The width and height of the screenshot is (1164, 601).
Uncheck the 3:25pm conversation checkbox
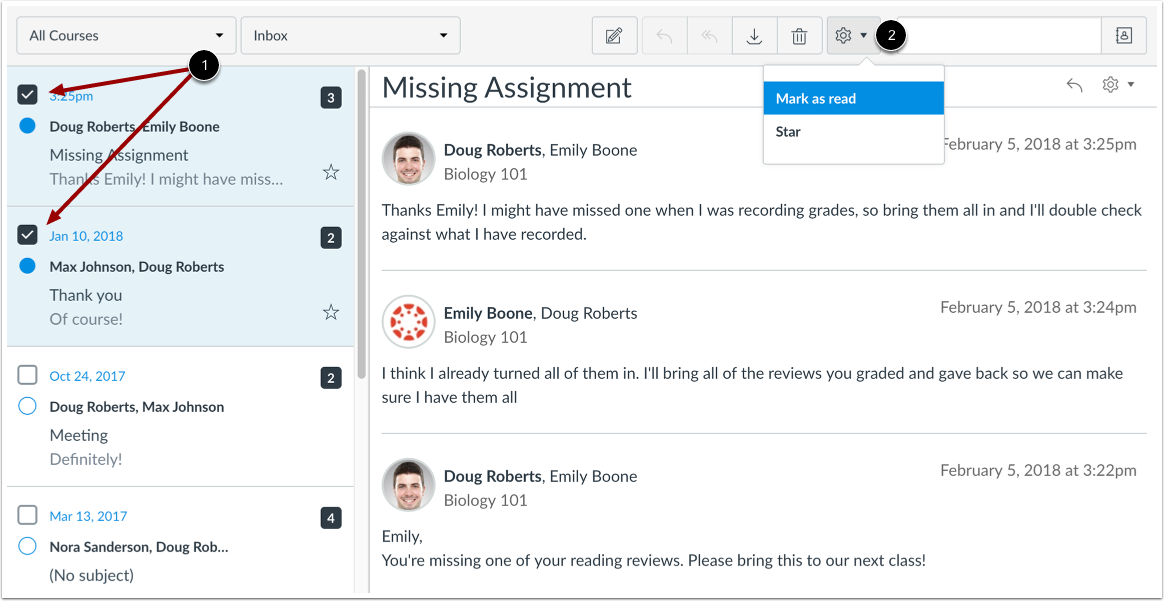[27, 94]
